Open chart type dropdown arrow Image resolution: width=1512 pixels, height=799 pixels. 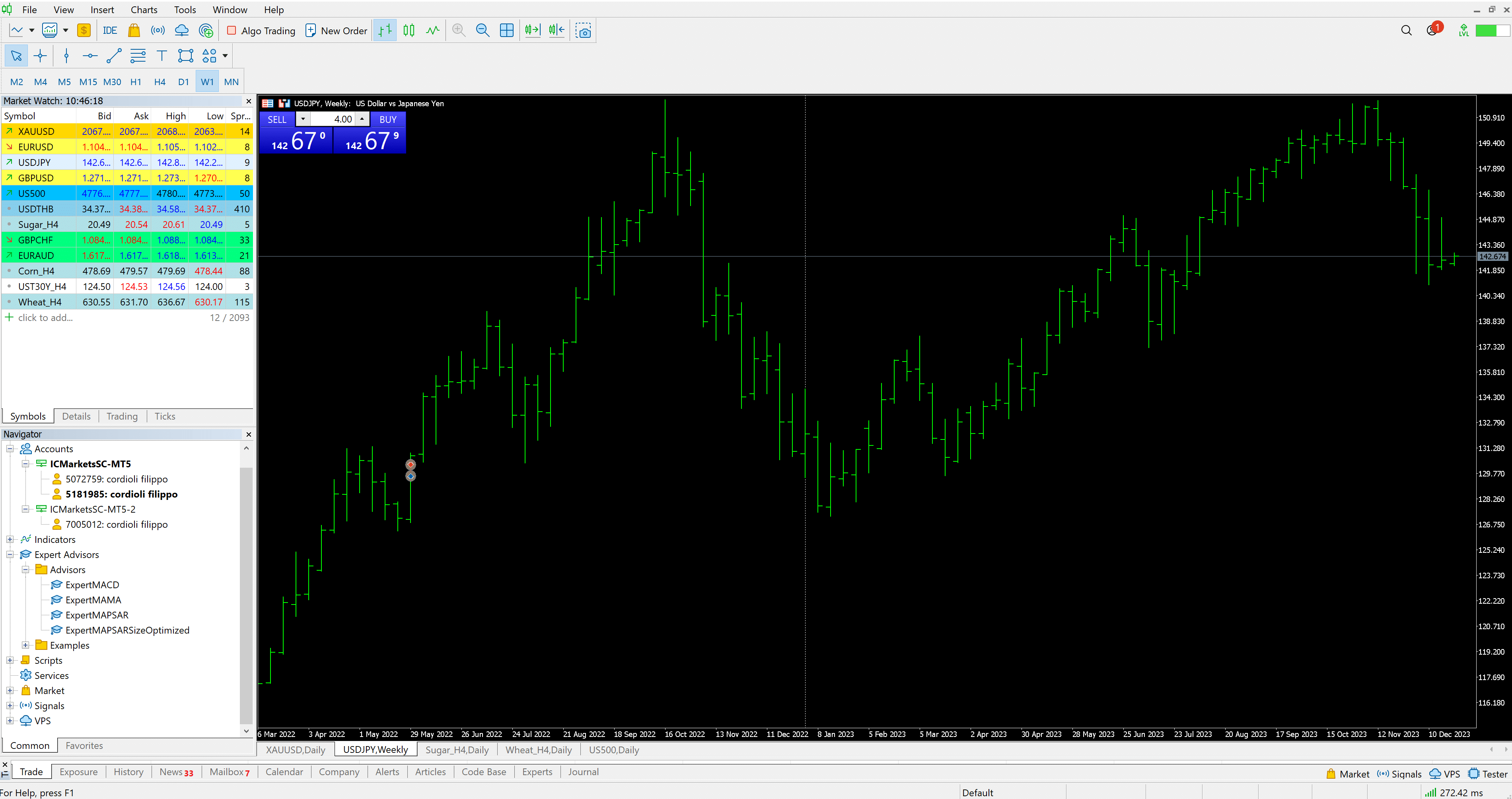click(32, 31)
